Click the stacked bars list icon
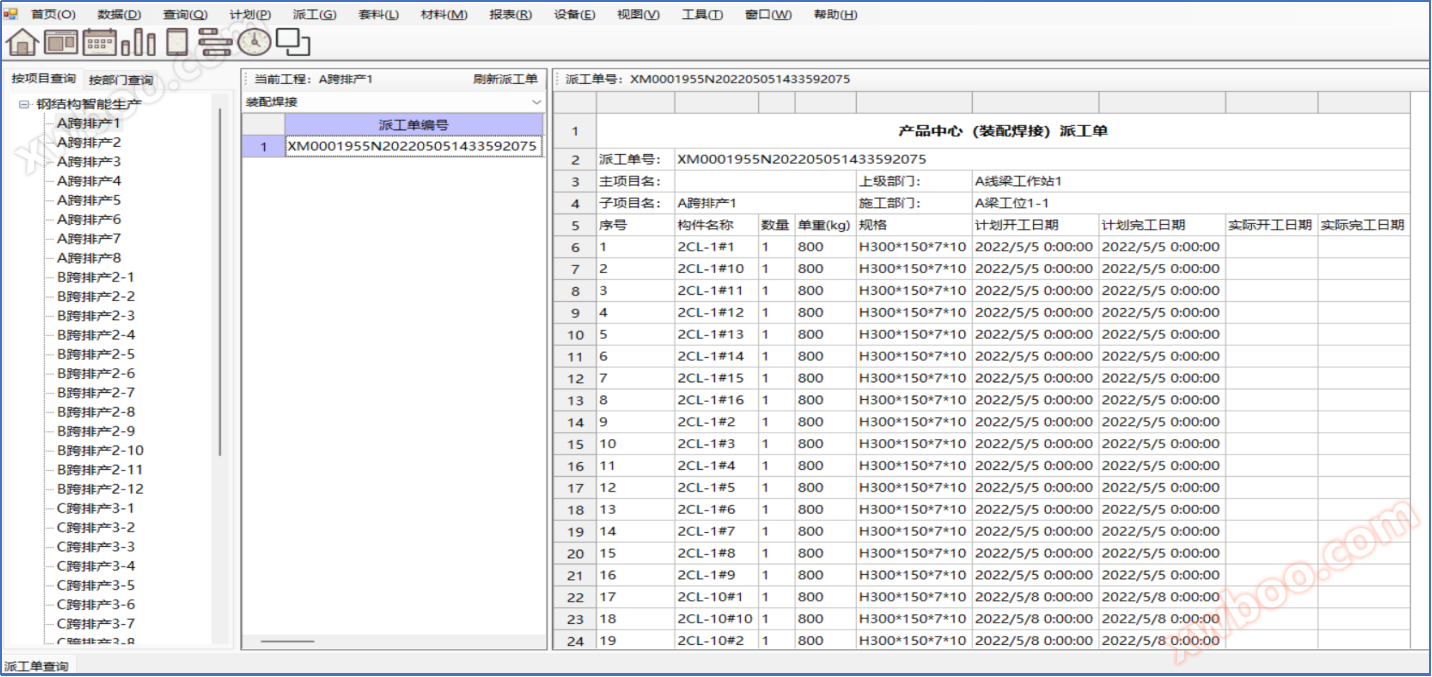This screenshot has width=1432, height=677. point(215,42)
